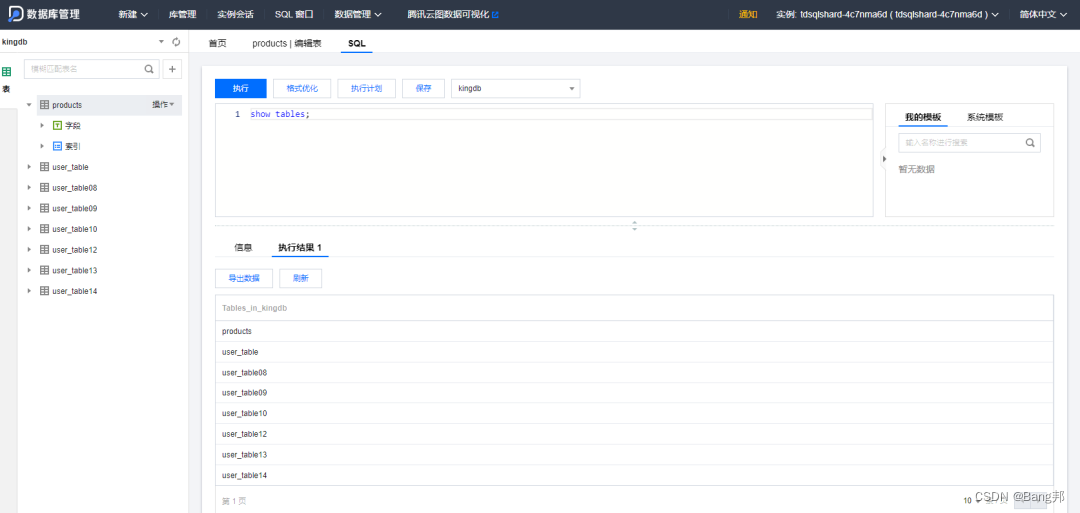Click the 刷新 refresh results button
Screen dimensions: 1080x513
[300, 278]
